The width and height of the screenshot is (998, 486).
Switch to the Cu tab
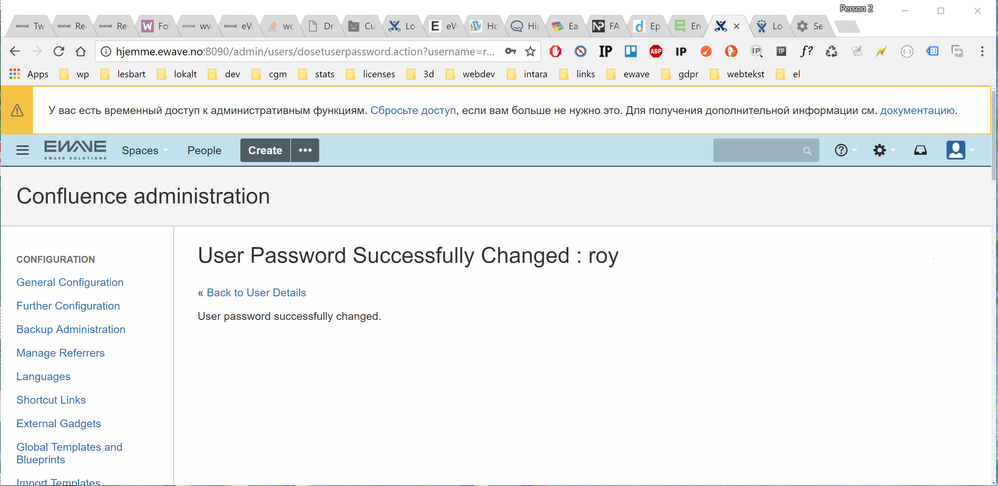(362, 26)
